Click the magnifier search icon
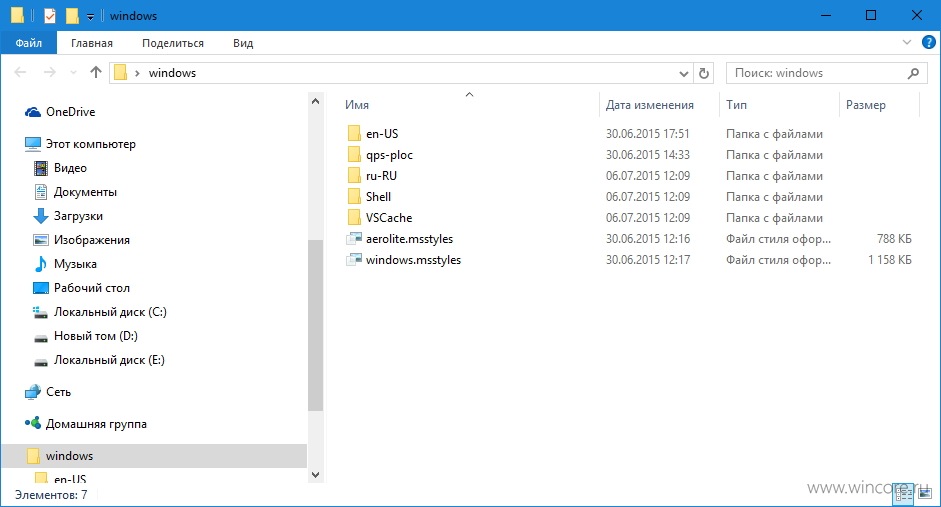Viewport: 941px width, 507px height. coord(913,73)
